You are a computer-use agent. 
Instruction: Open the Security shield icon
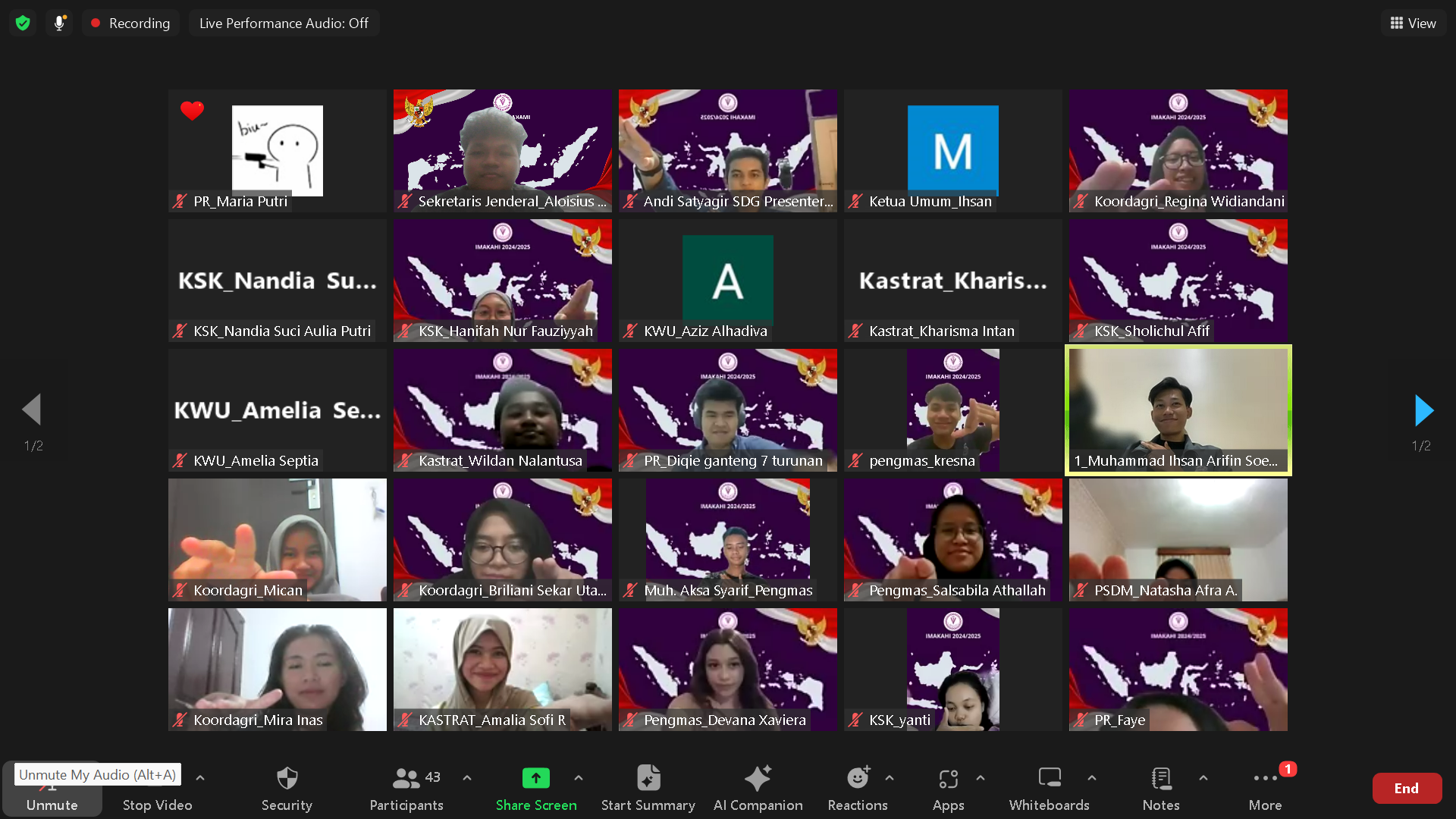click(x=287, y=779)
